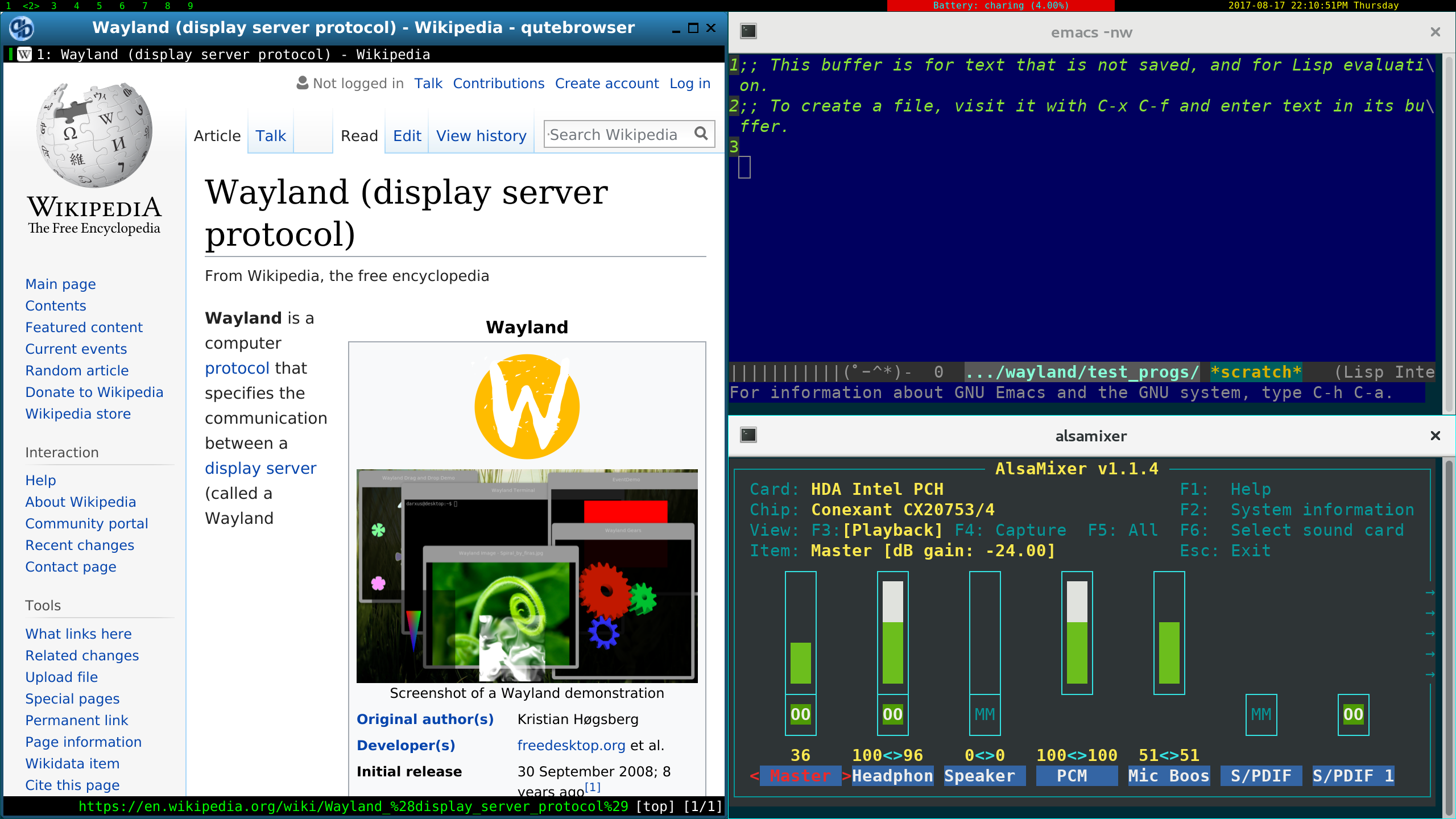This screenshot has height=819, width=1456.
Task: Toggle the Master mute indicator box
Action: [x=800, y=714]
